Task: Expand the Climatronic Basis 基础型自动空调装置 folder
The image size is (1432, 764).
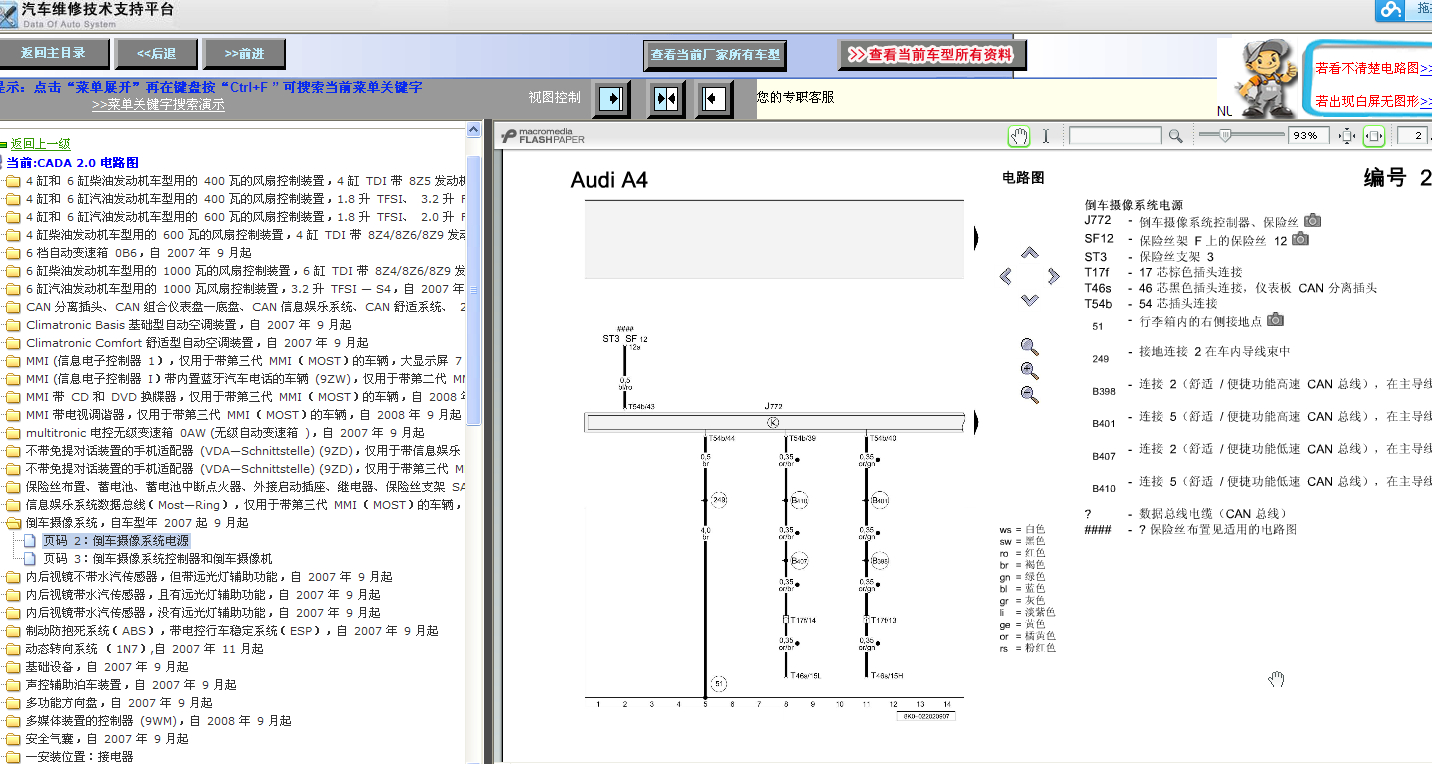Action: (13, 325)
